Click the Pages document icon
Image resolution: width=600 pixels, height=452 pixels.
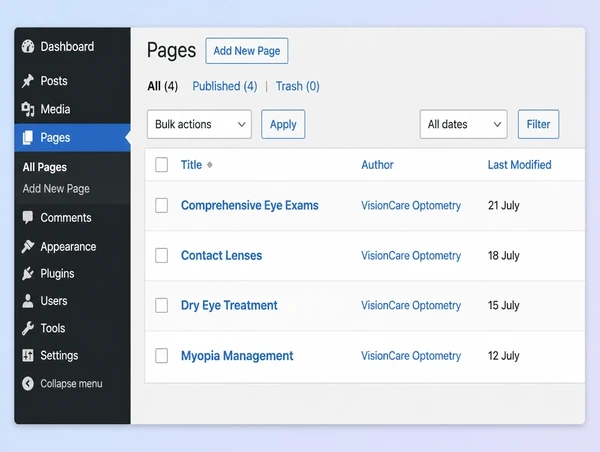pos(28,137)
